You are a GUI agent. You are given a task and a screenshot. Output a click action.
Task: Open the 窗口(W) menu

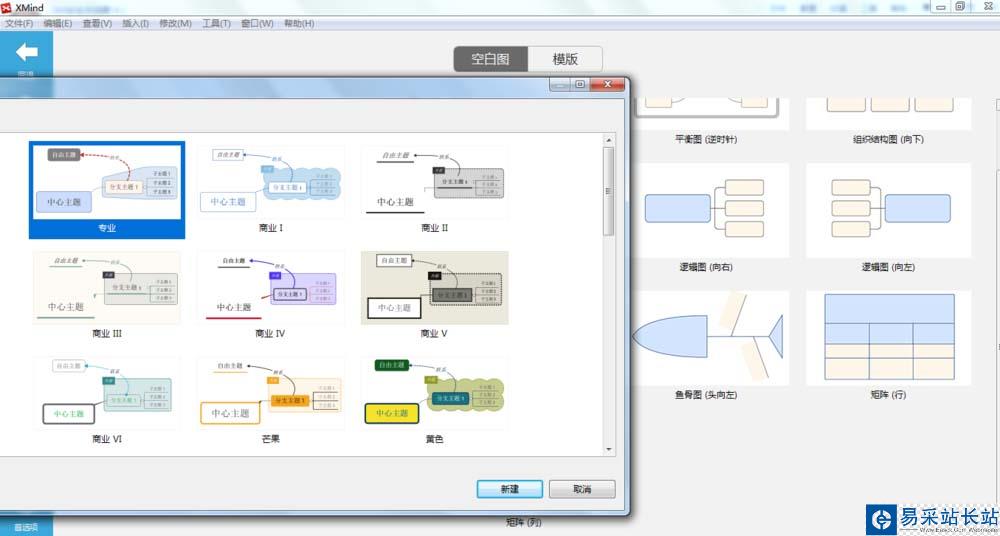tap(257, 24)
